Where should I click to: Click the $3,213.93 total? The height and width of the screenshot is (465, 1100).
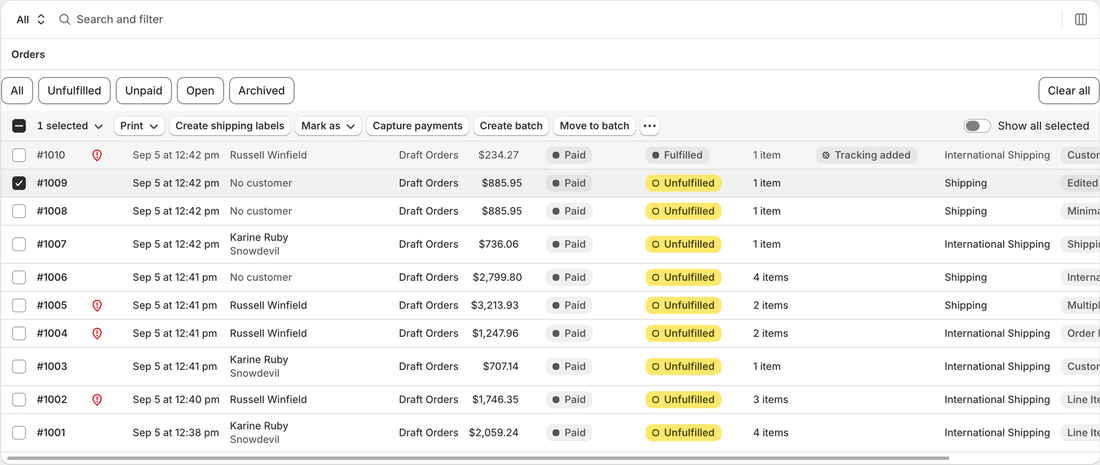(495, 305)
